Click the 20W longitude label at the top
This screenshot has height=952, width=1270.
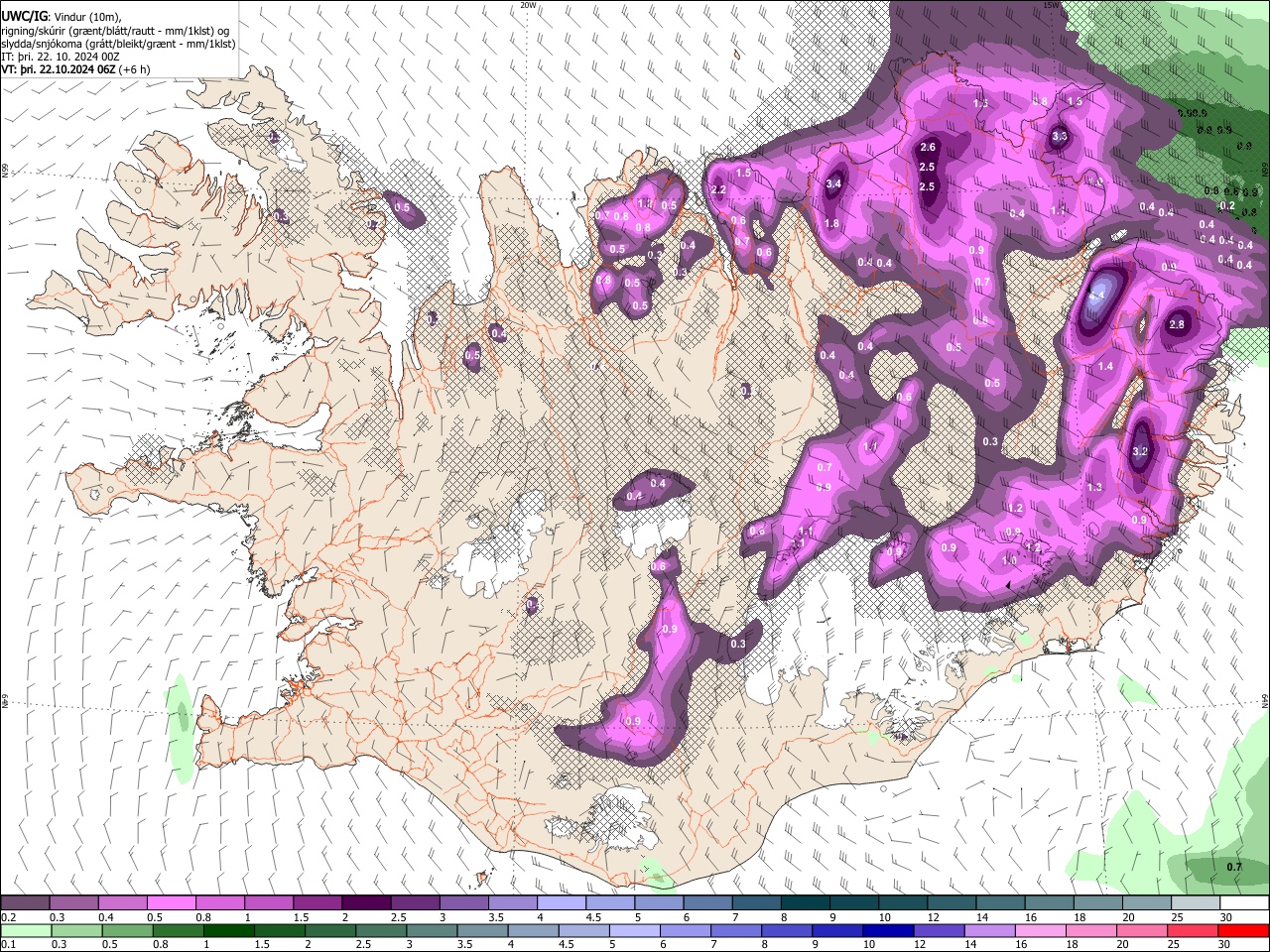point(529,5)
